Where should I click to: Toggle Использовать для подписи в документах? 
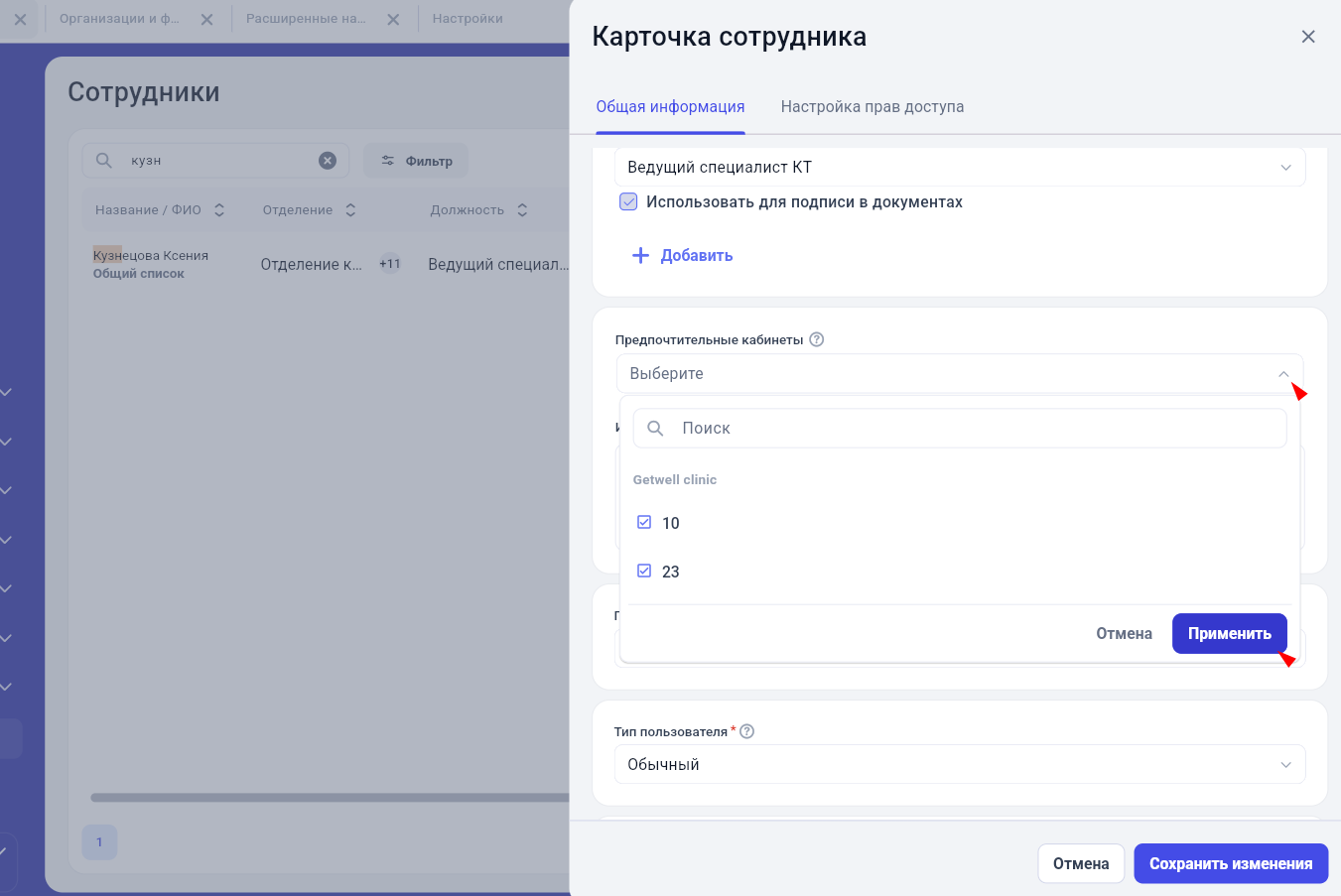coord(628,202)
